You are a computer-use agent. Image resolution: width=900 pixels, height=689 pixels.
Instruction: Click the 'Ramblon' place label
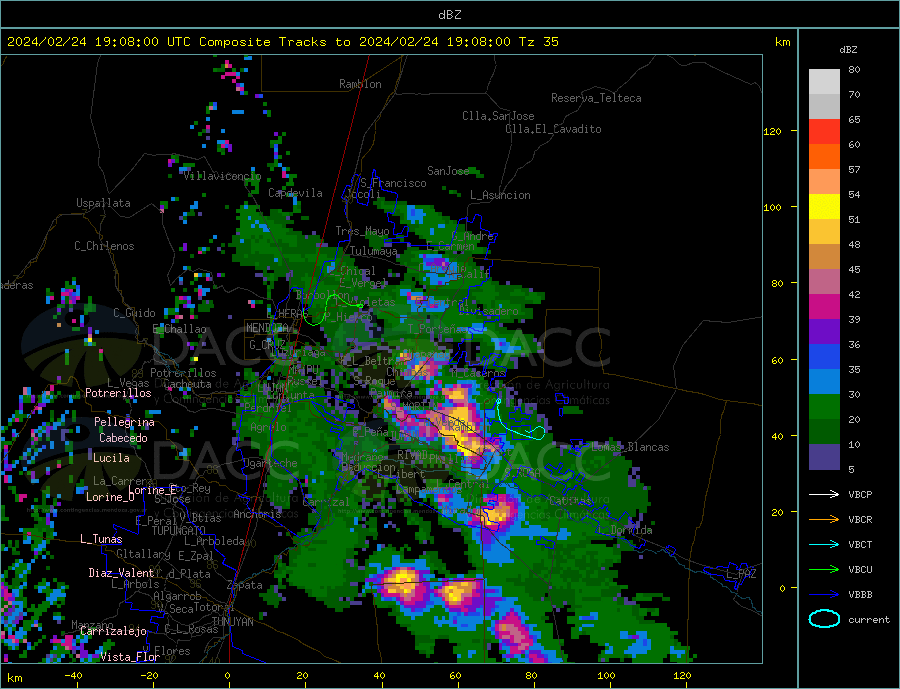pos(360,84)
